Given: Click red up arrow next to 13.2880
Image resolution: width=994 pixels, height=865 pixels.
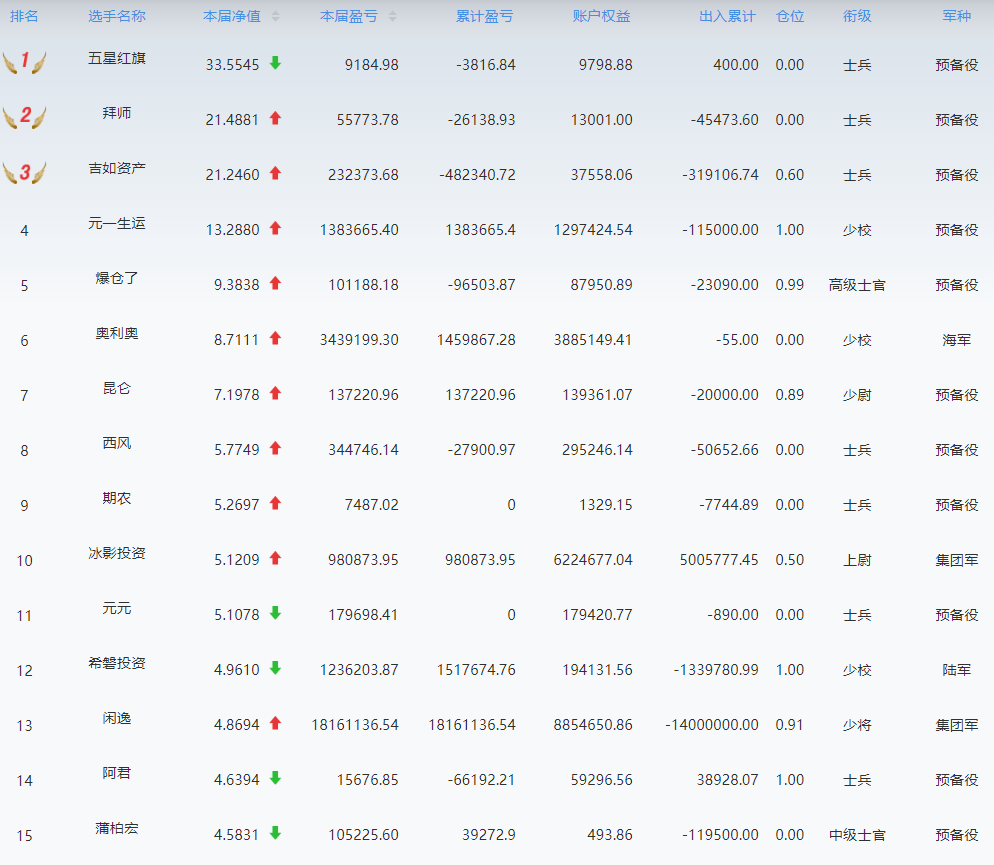Looking at the screenshot, I should point(275,228).
